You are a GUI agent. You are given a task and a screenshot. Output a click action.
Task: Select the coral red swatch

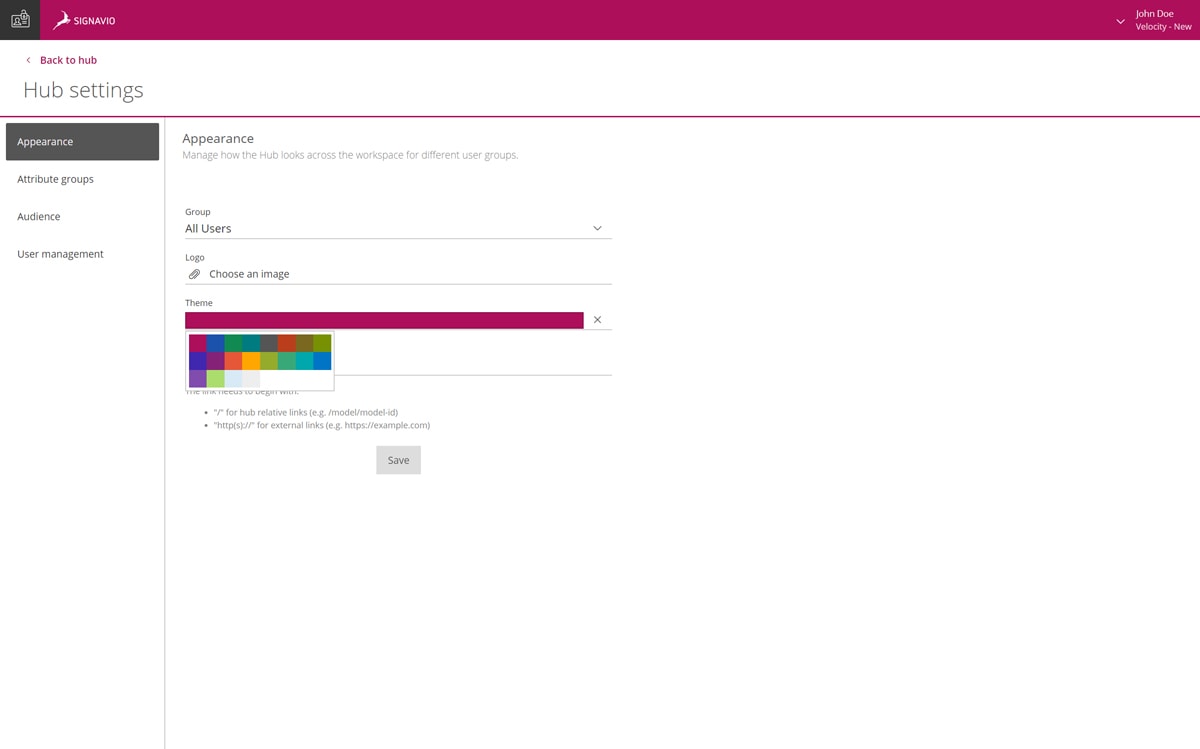[x=233, y=361]
